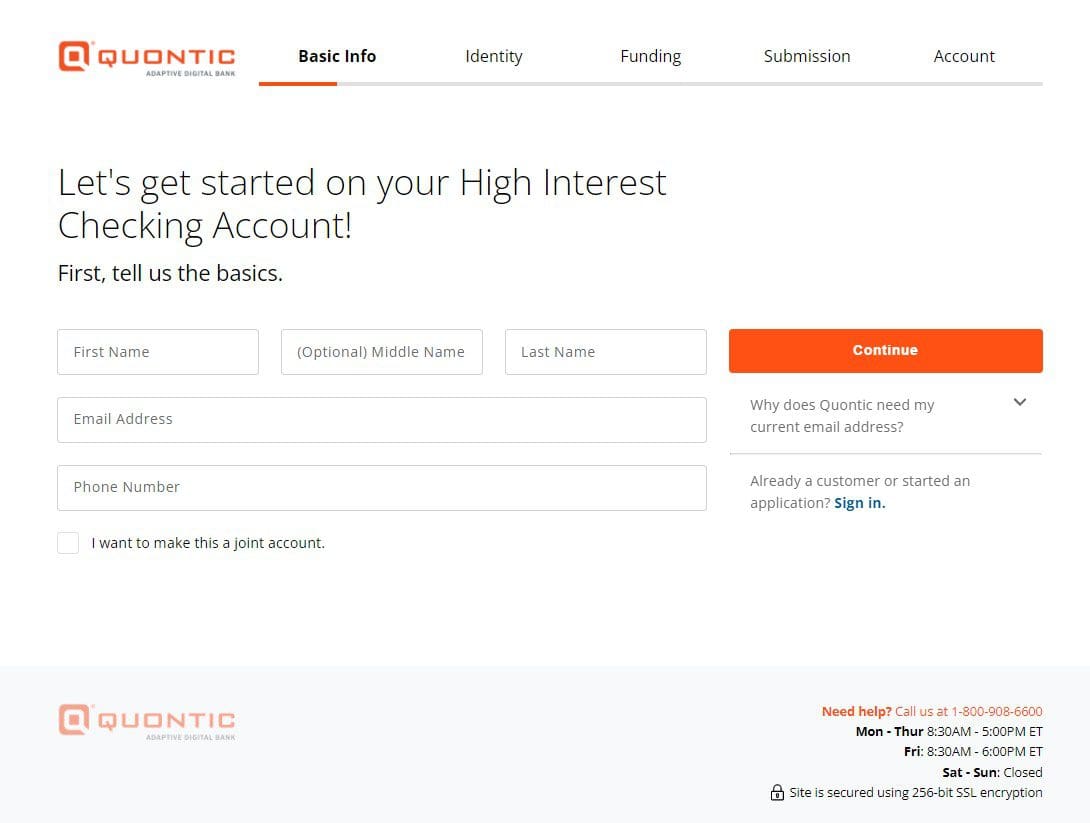Click the orange Q icon mark
The width and height of the screenshot is (1090, 823).
72,57
